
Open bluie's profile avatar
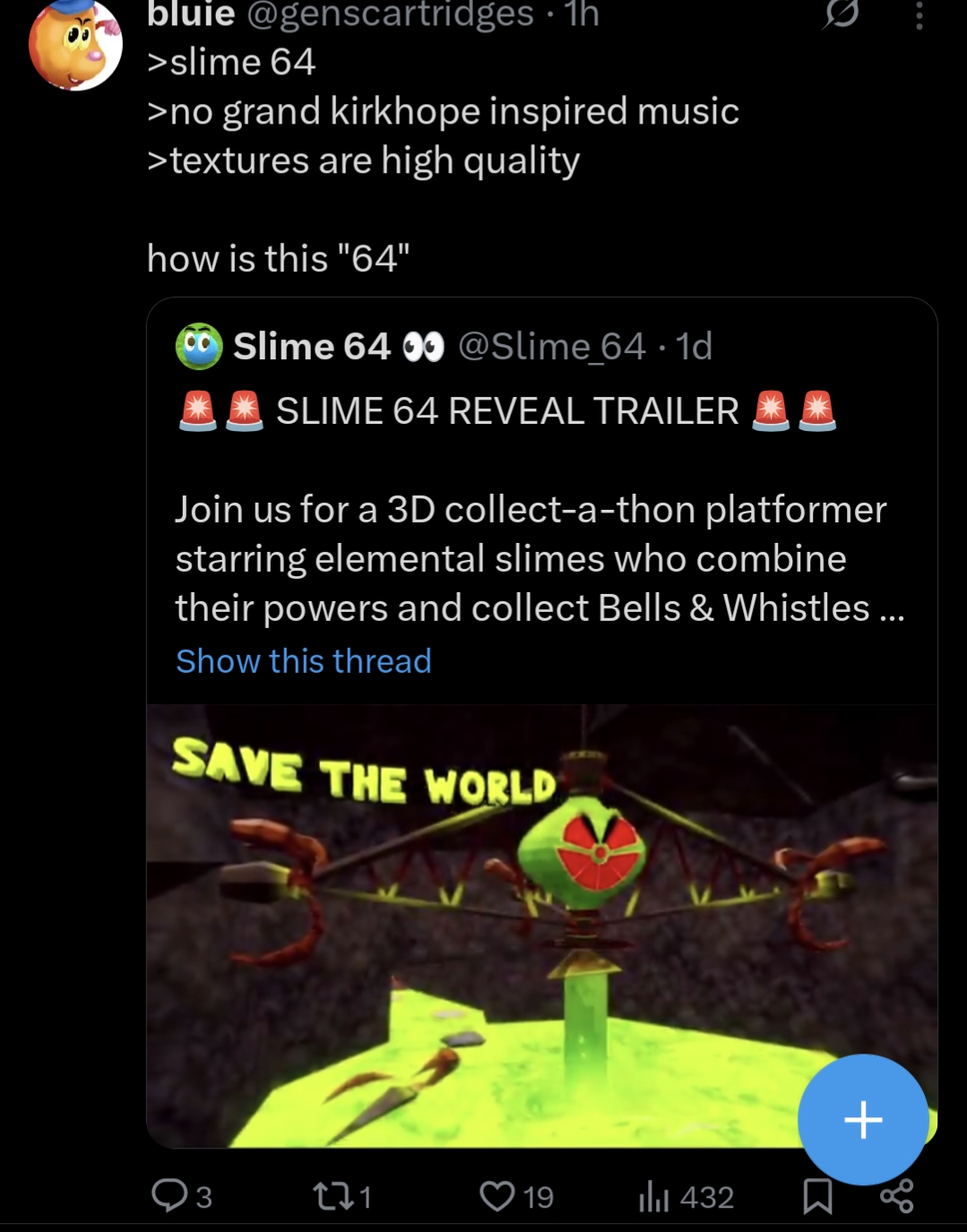point(75,43)
